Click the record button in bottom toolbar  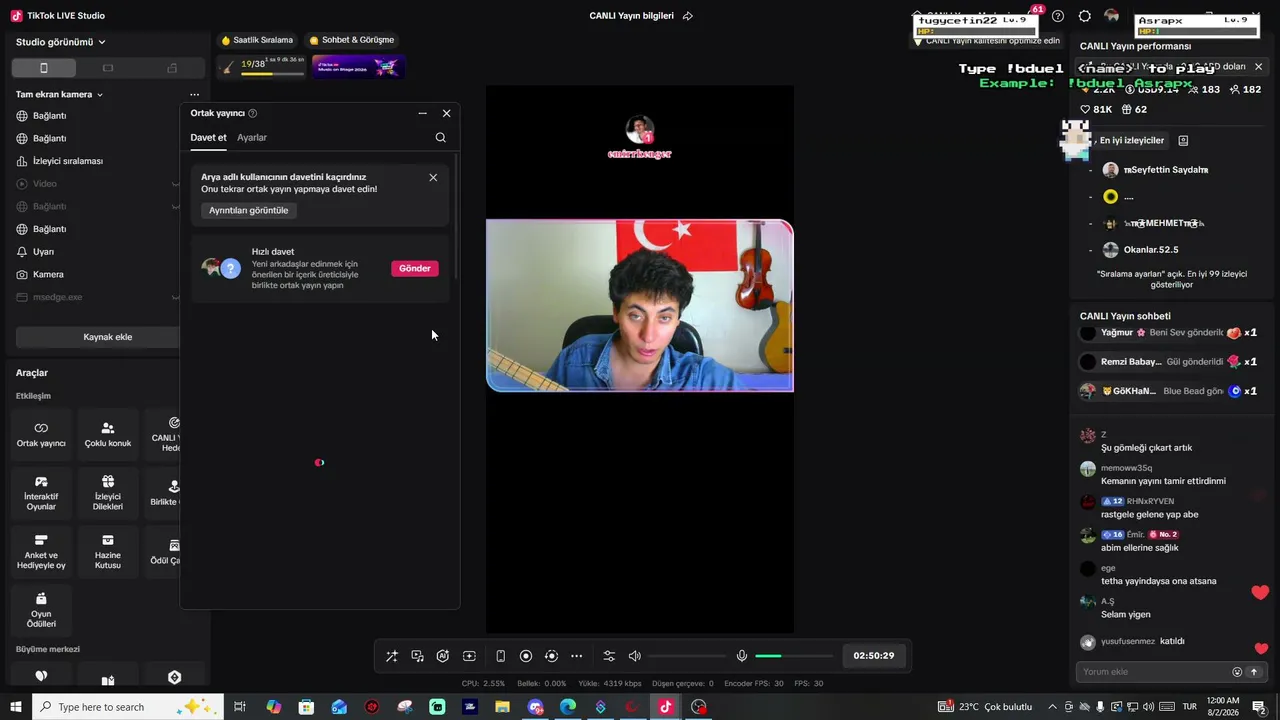[x=526, y=656]
